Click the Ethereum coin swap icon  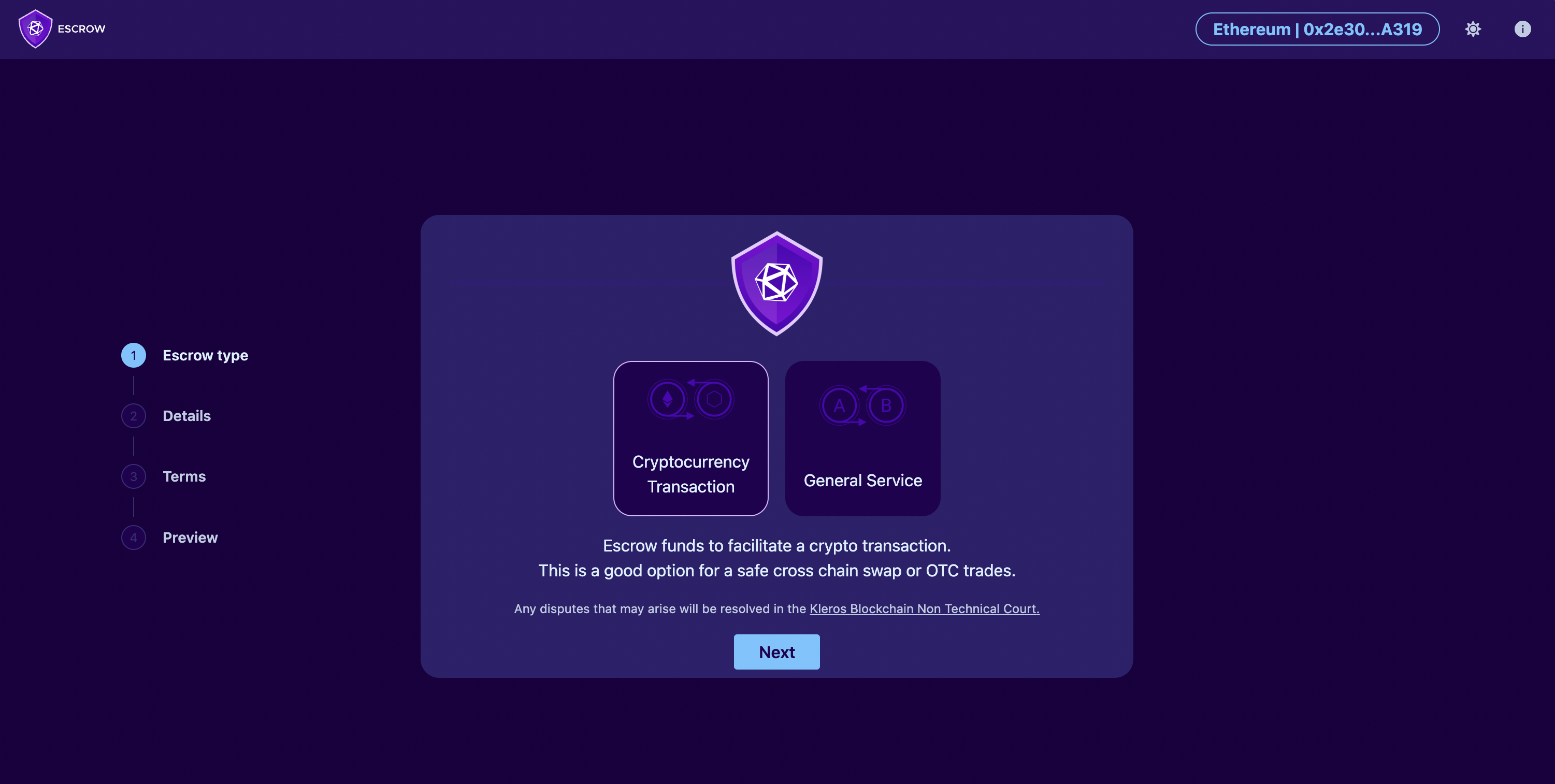(x=690, y=399)
